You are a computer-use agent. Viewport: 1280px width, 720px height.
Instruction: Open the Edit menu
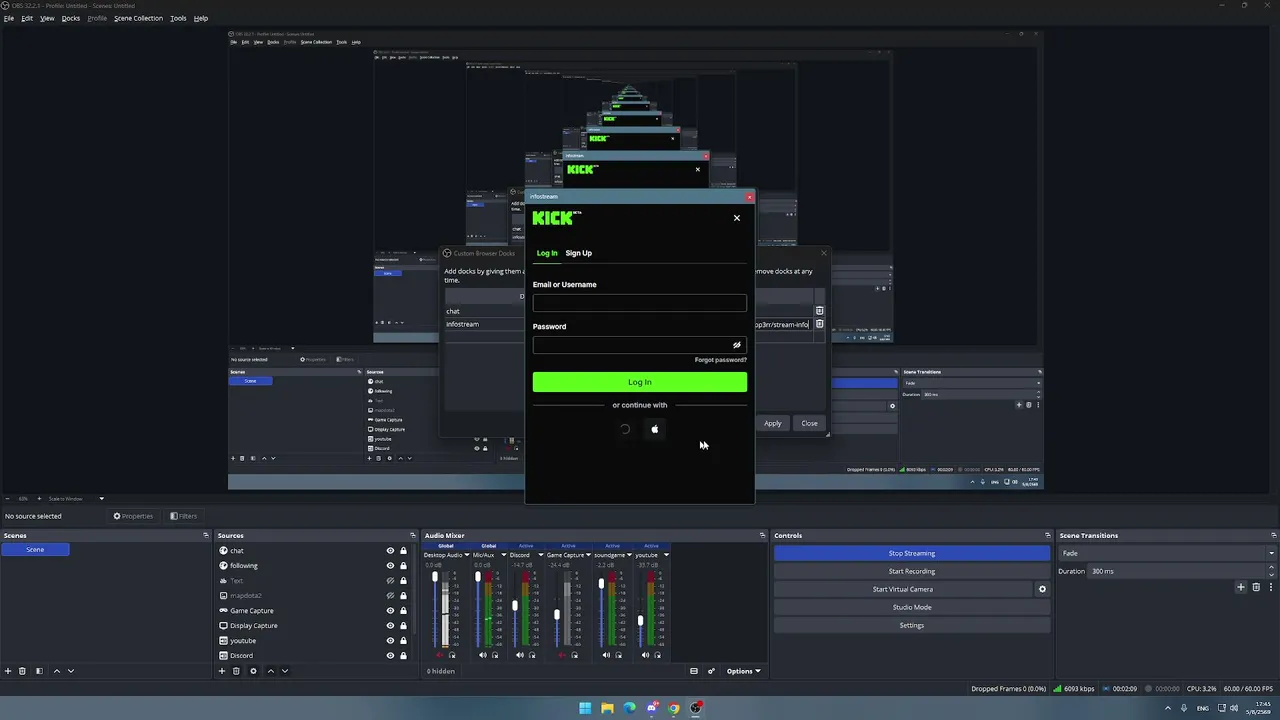click(x=27, y=18)
